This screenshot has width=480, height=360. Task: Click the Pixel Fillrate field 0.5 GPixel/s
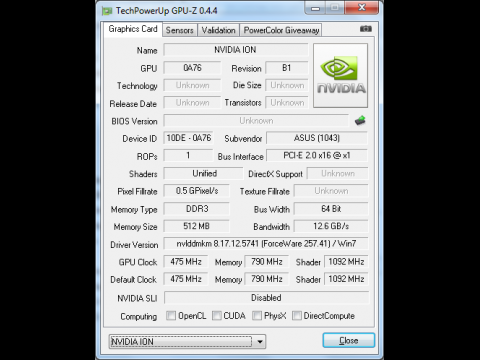(197, 191)
